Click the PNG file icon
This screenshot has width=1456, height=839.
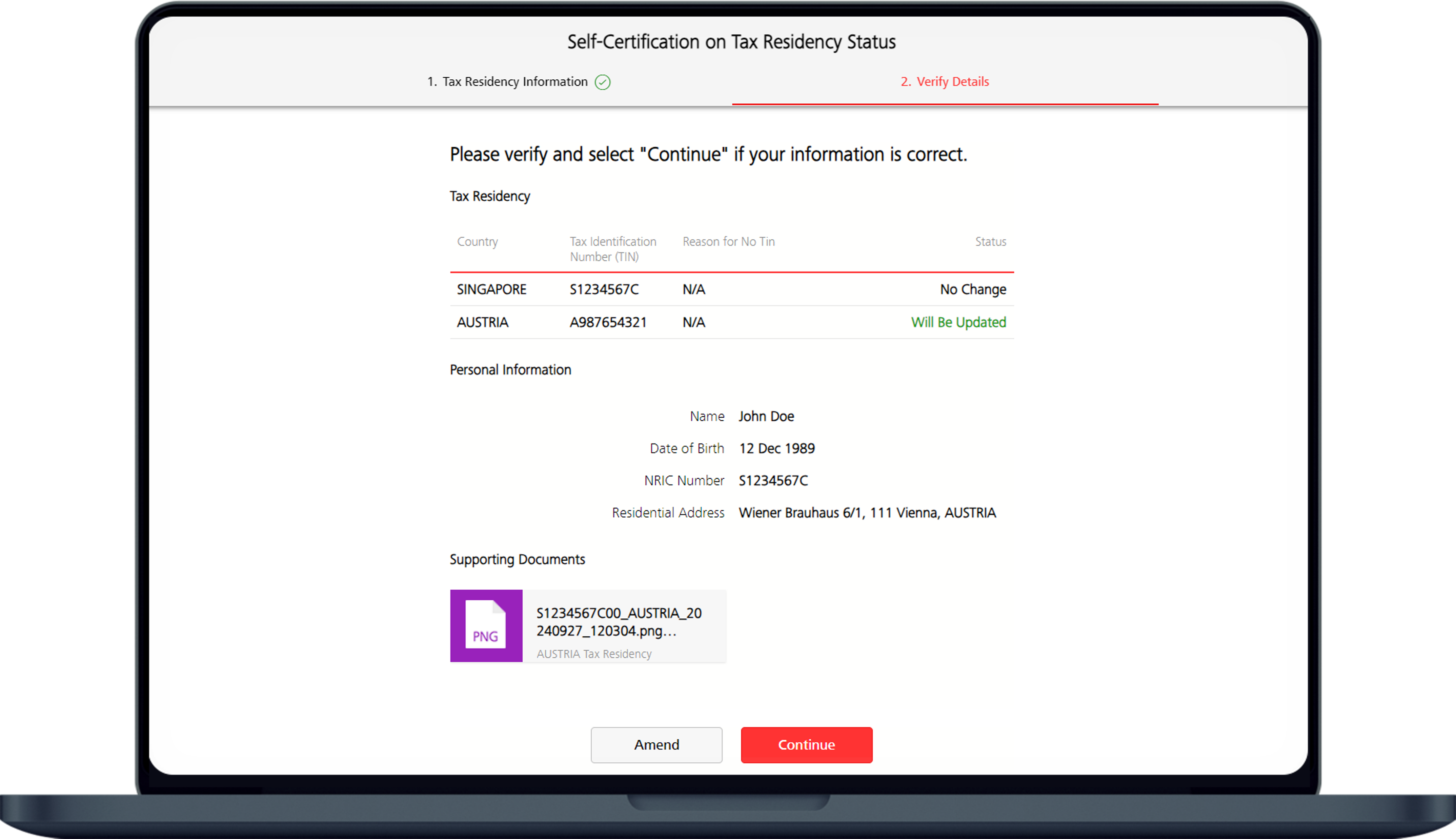pyautogui.click(x=486, y=625)
